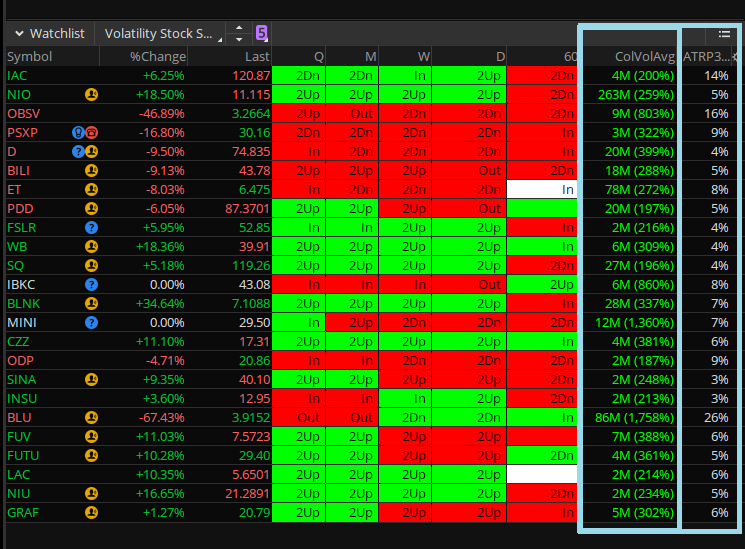Click the 86M (1,758%) volume cell for BLU
Viewport: 745px width, 549px height.
pos(634,418)
